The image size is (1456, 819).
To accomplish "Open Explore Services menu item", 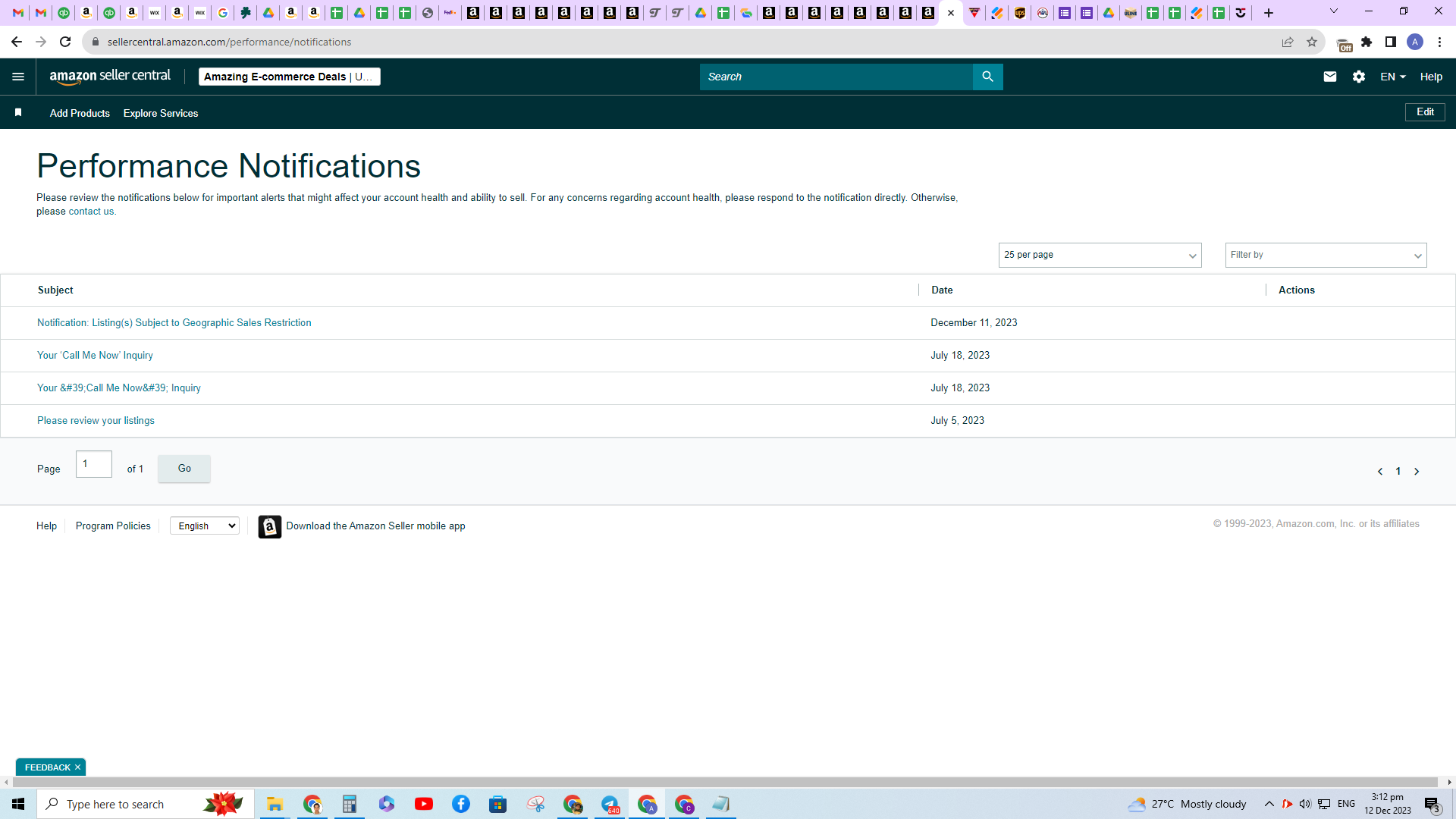I will (161, 113).
